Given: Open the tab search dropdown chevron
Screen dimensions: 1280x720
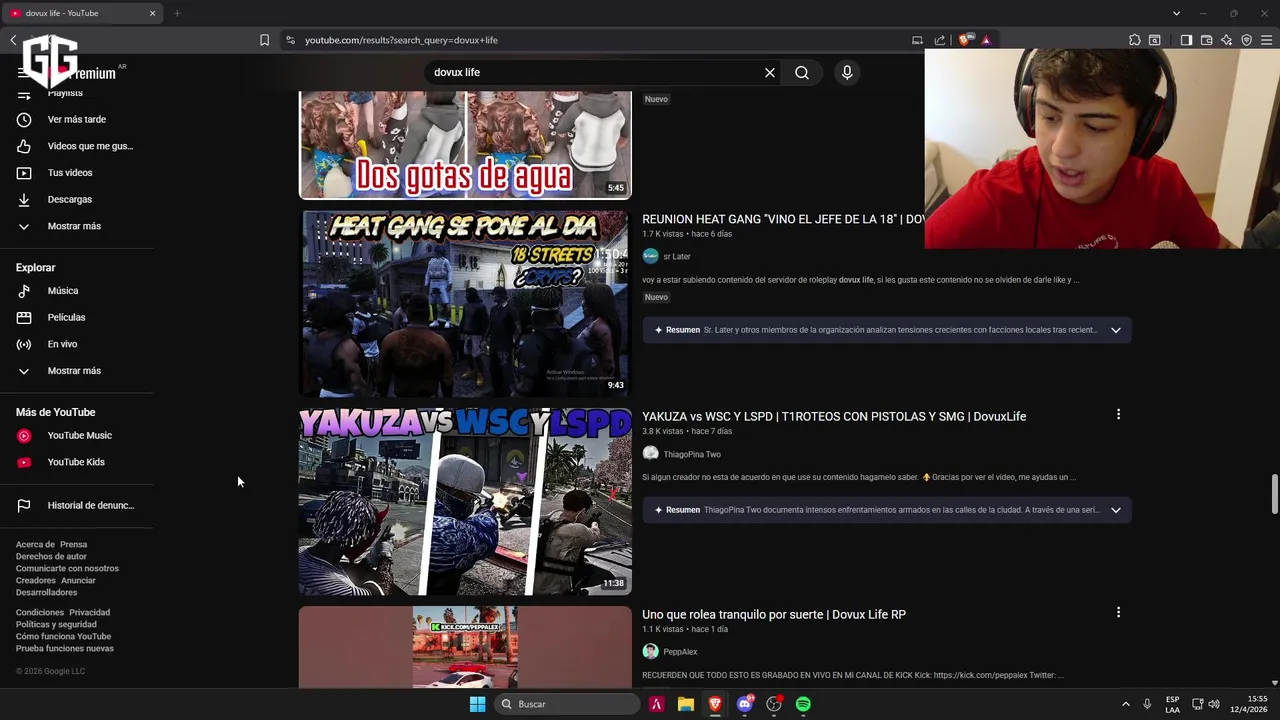Looking at the screenshot, I should [1176, 13].
